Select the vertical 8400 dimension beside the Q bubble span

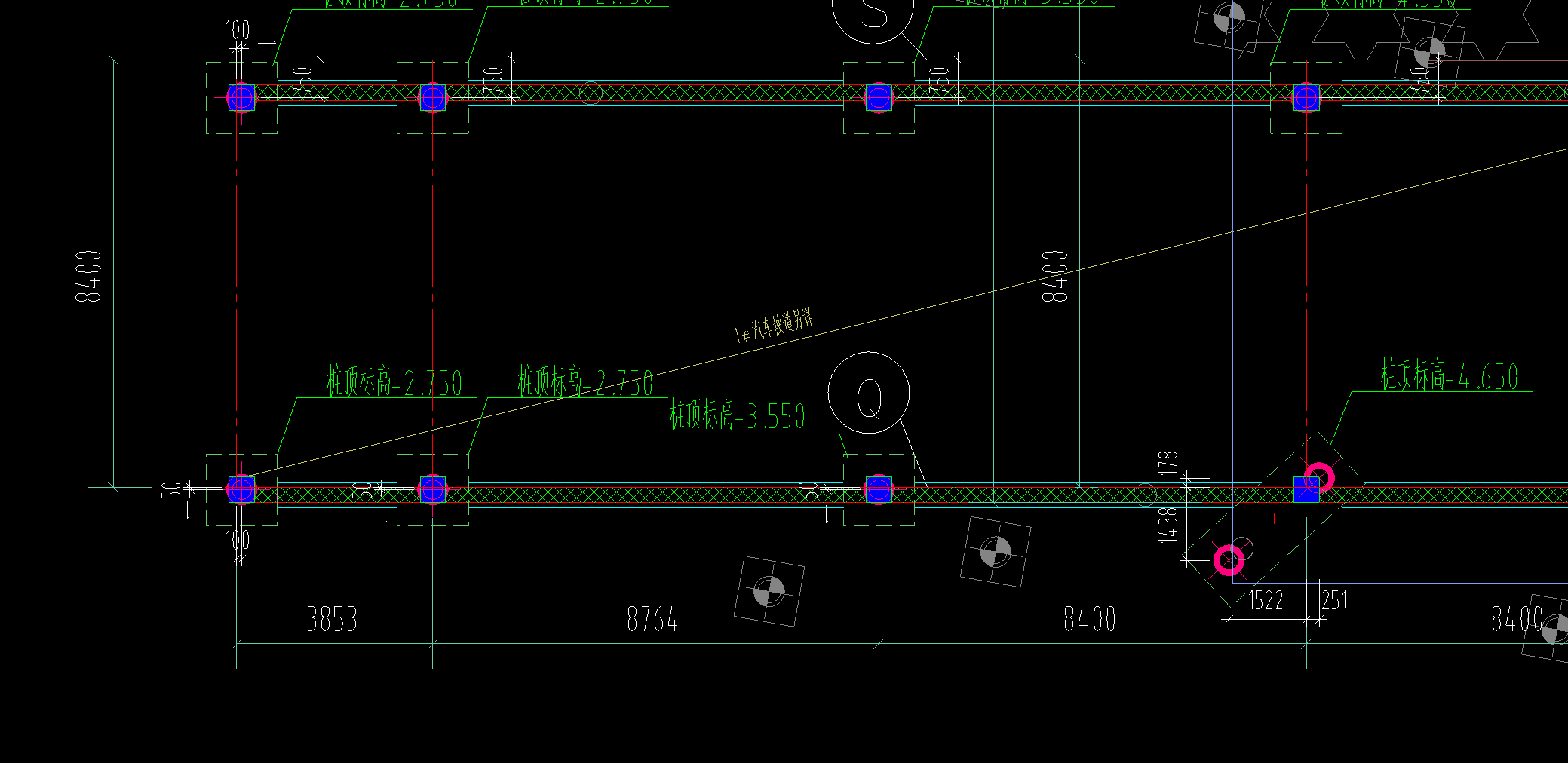[1055, 276]
